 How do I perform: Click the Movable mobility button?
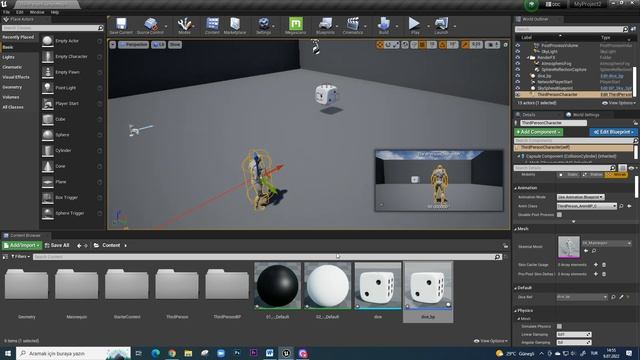[x=616, y=175]
